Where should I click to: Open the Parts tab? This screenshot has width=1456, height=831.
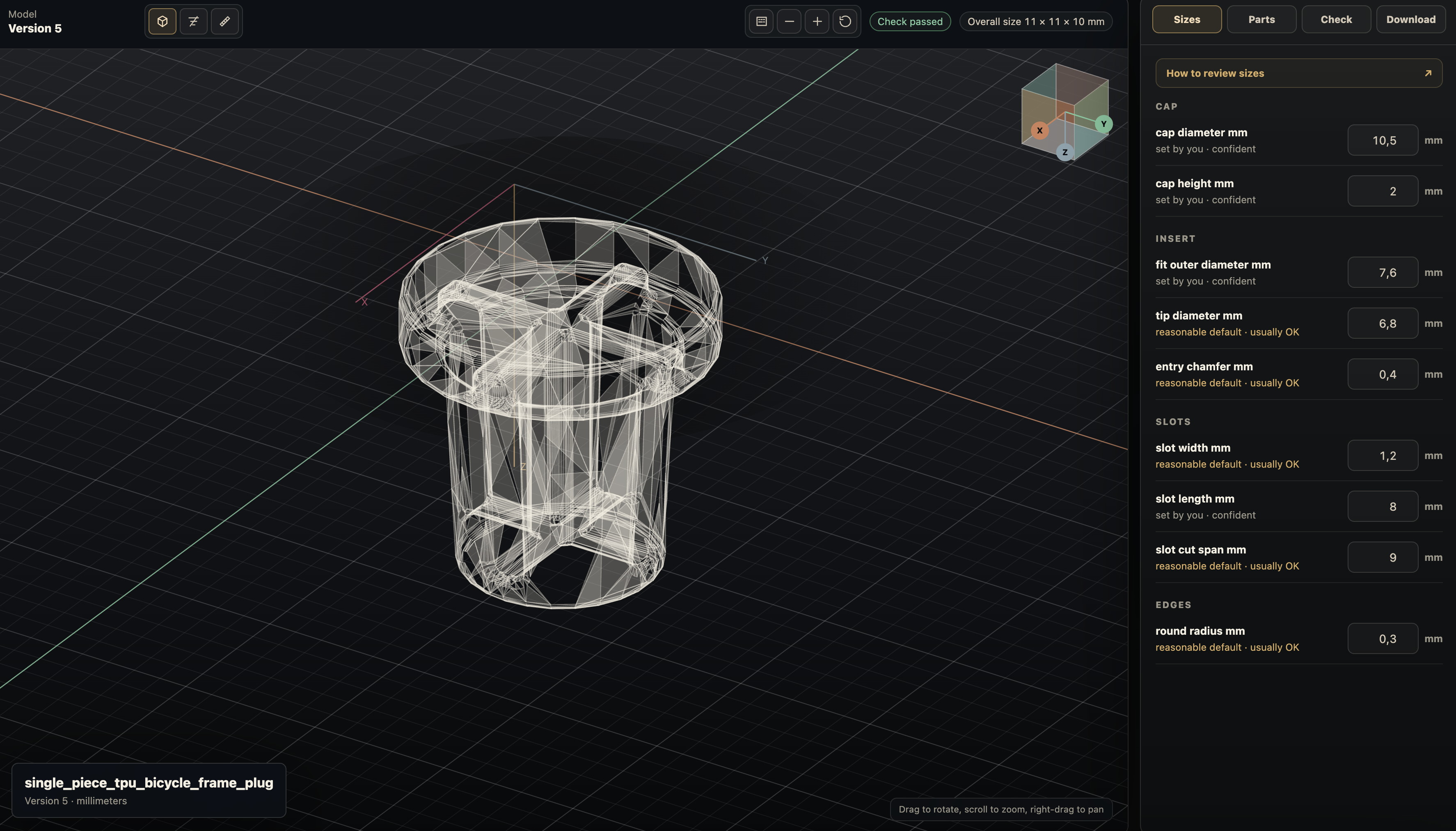(x=1261, y=19)
